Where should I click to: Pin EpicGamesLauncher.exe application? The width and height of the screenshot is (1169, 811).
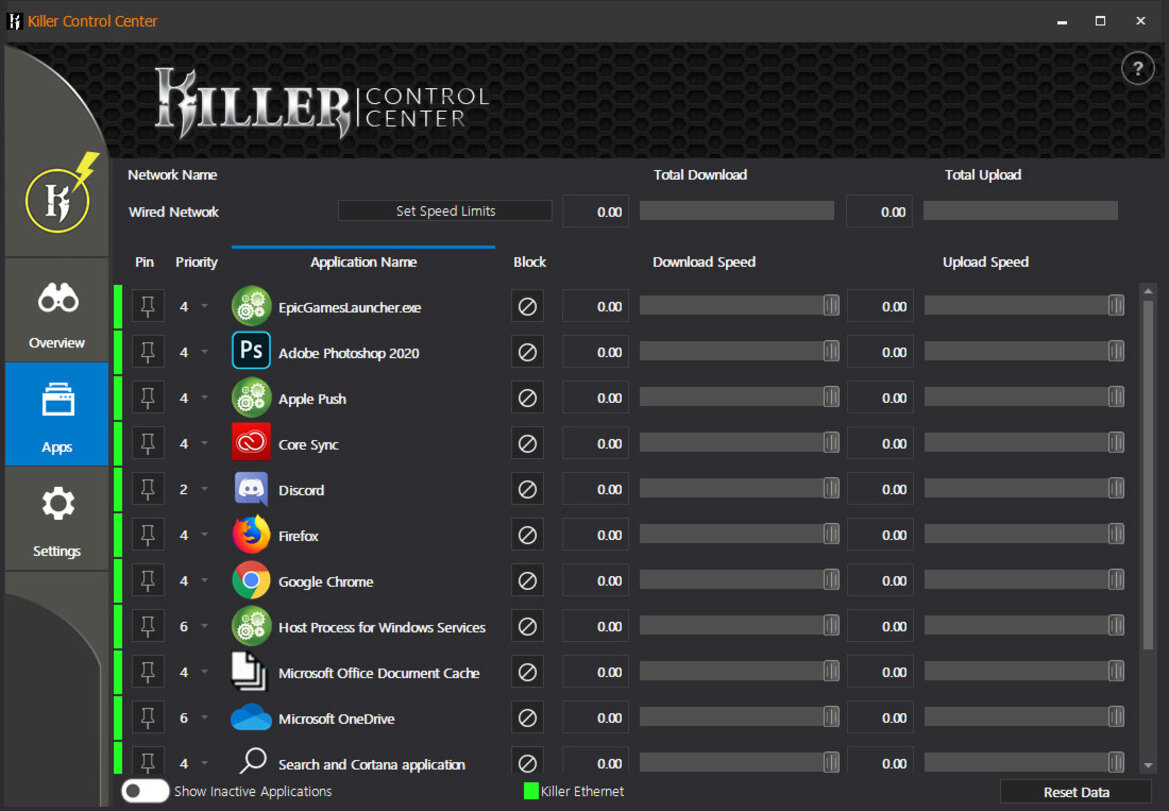148,306
